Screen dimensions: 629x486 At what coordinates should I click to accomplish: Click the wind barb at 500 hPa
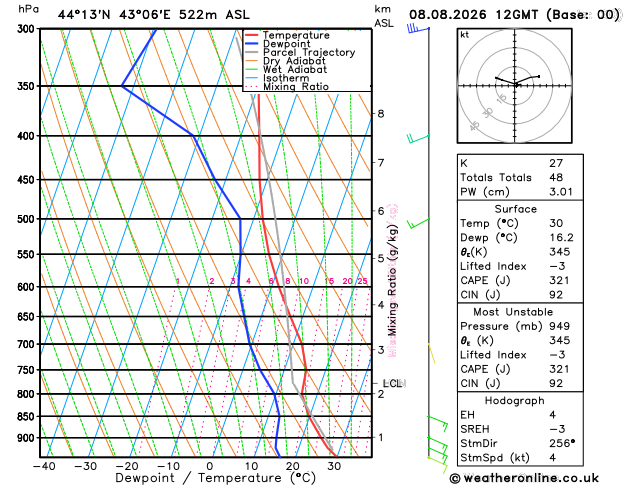coord(418,223)
